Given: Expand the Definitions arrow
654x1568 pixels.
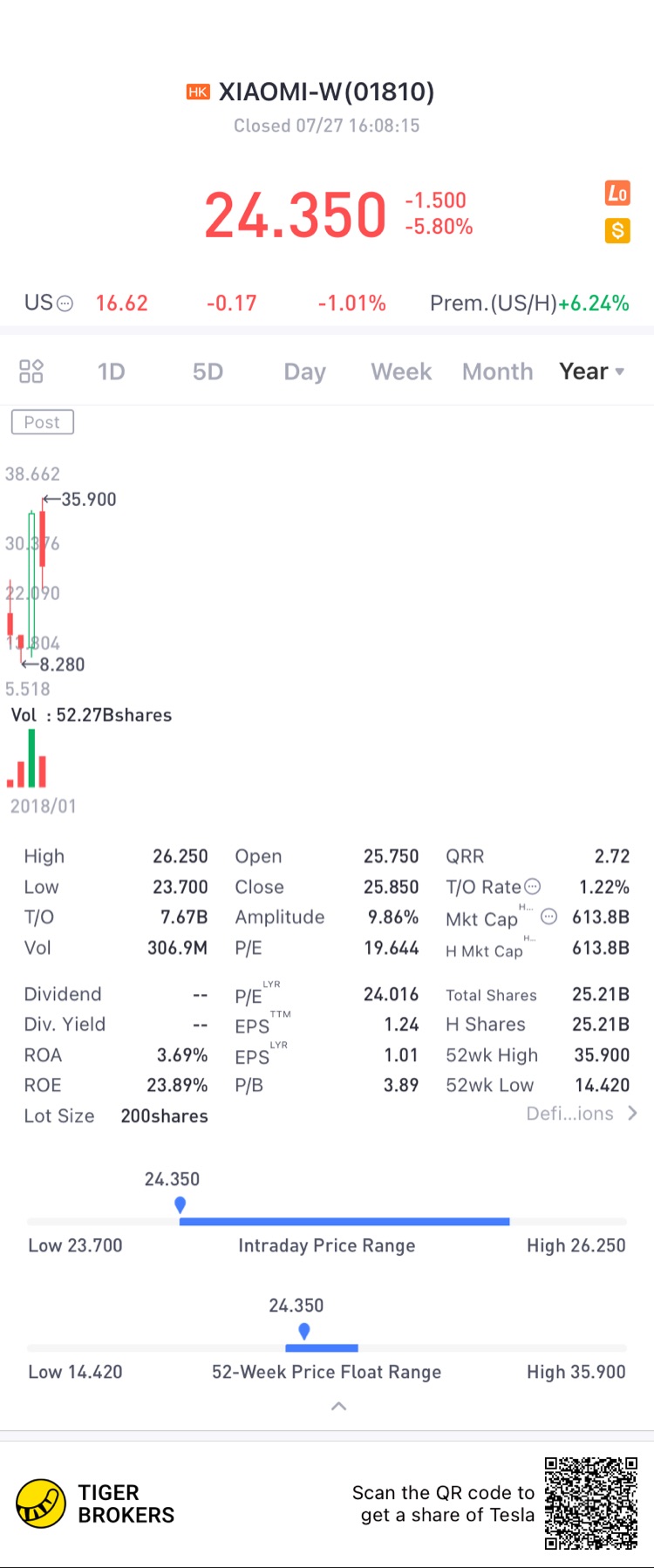Looking at the screenshot, I should (633, 1114).
